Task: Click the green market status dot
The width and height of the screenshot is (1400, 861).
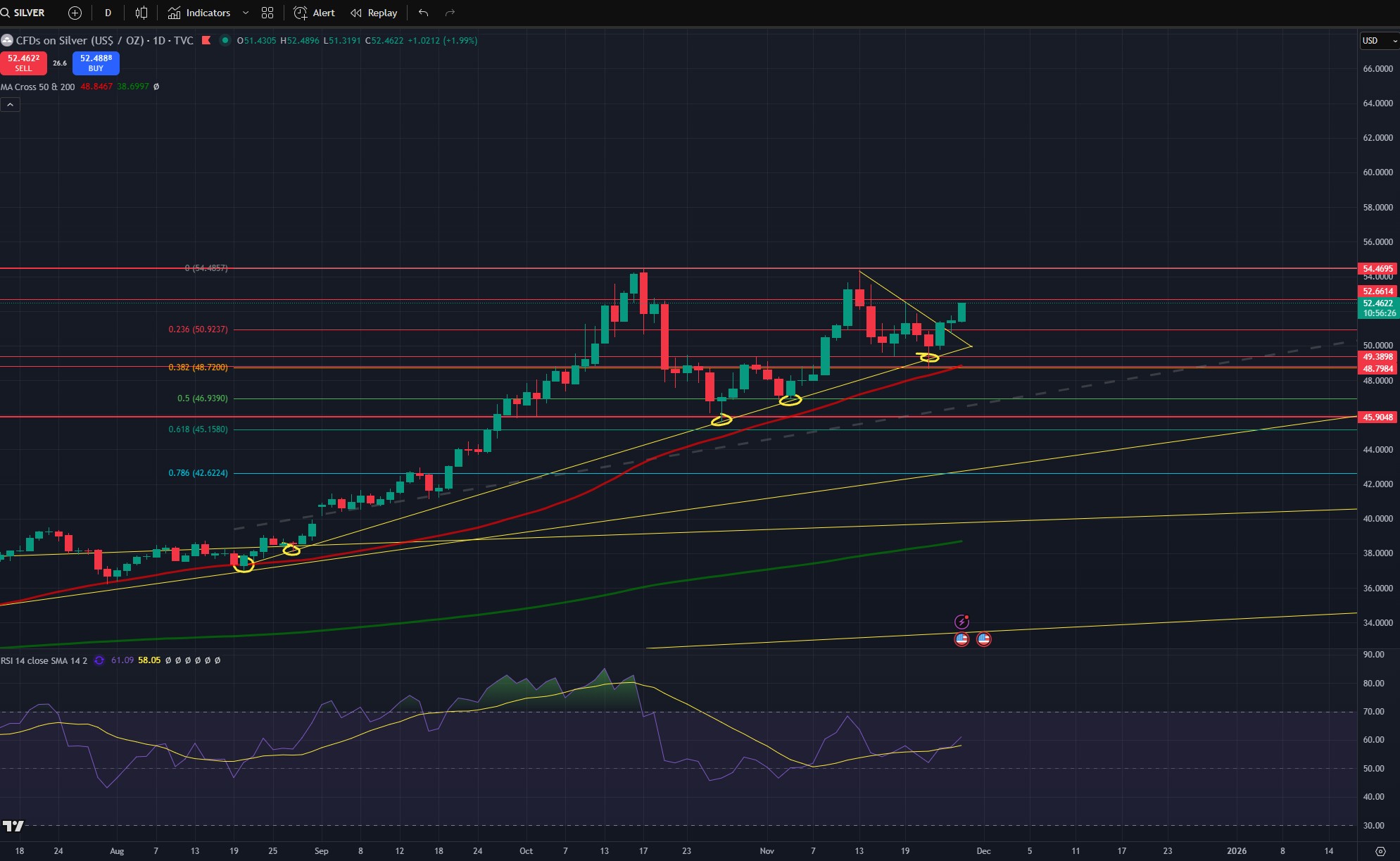Action: [x=225, y=40]
